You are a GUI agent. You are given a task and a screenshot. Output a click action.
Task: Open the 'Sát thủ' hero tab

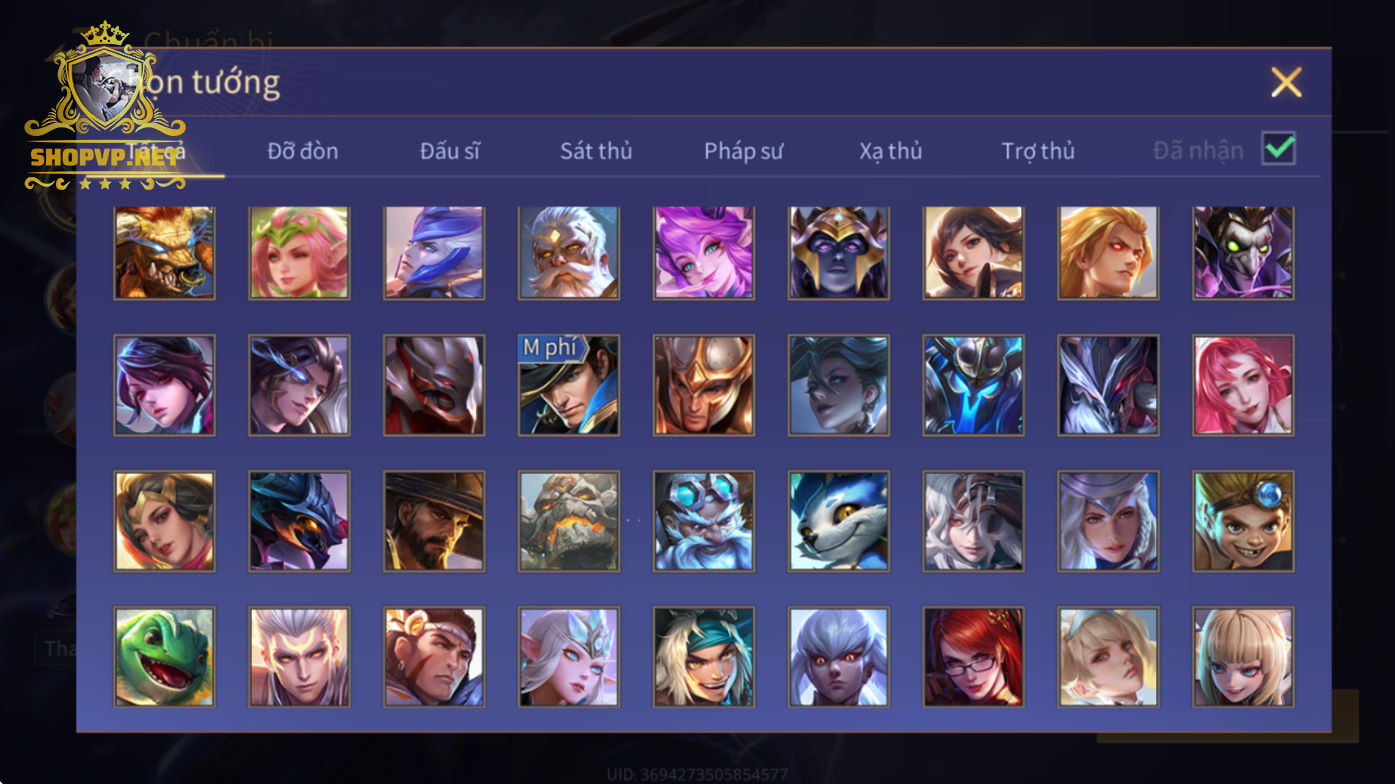[x=596, y=151]
